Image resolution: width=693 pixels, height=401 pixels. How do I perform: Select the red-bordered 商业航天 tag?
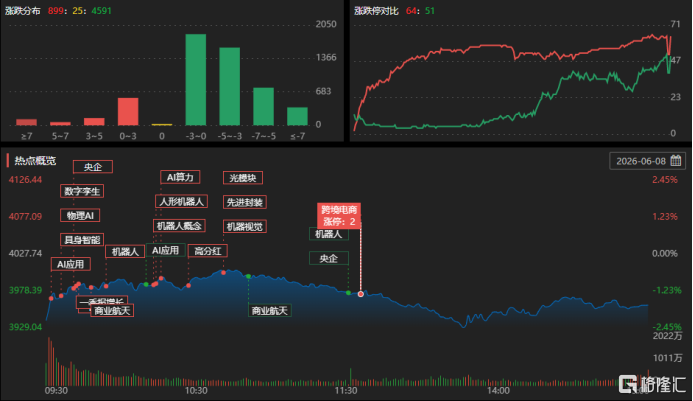112,310
